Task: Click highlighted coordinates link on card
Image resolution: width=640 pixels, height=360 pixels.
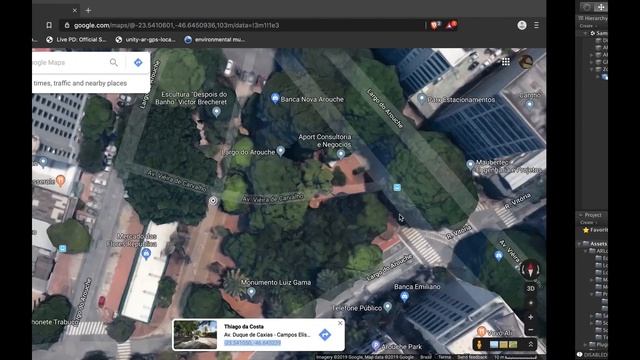Action: 252,343
